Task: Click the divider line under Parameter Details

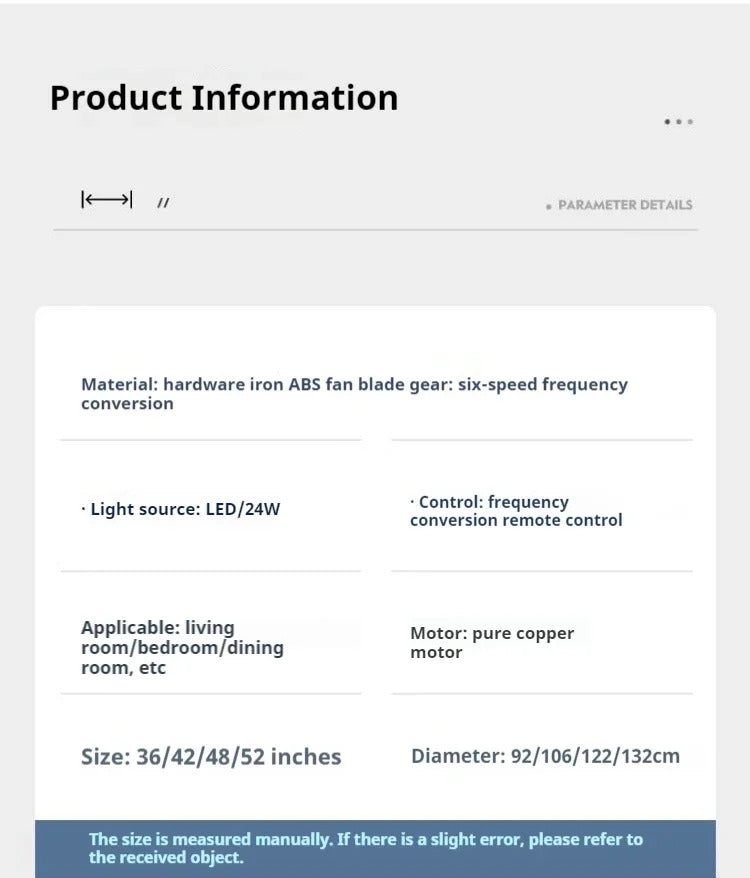Action: (x=375, y=230)
